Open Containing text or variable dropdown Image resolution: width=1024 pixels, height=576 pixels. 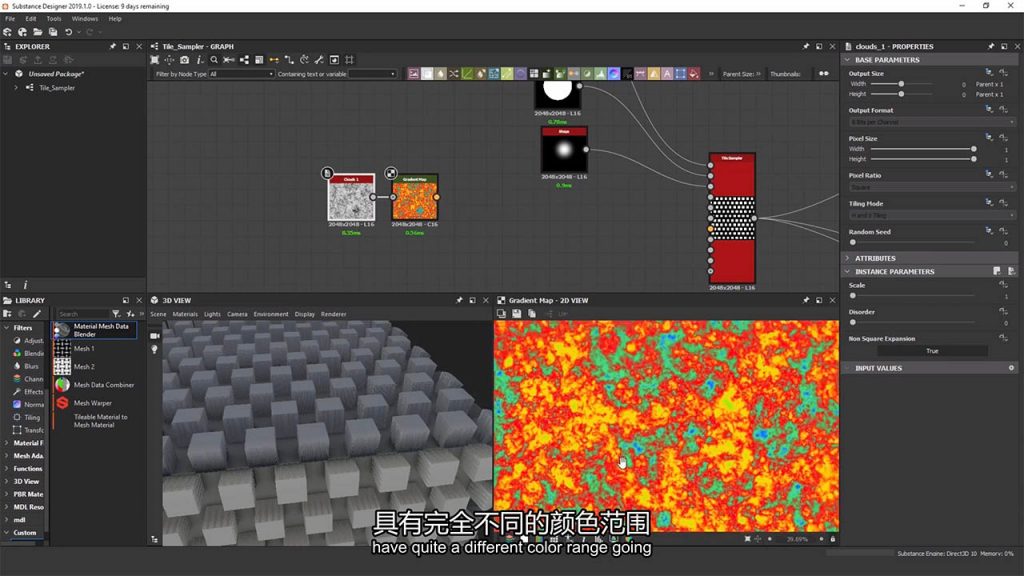tap(372, 74)
